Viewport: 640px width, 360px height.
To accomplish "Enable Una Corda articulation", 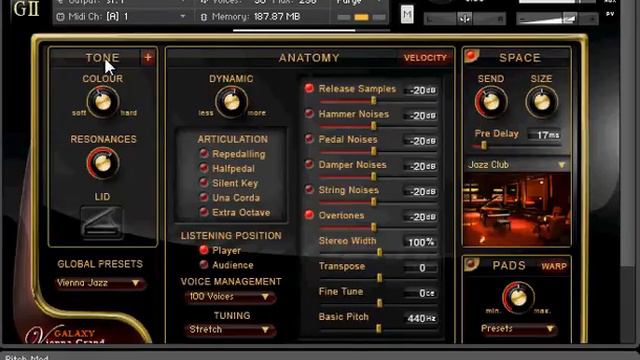I will click(x=204, y=197).
